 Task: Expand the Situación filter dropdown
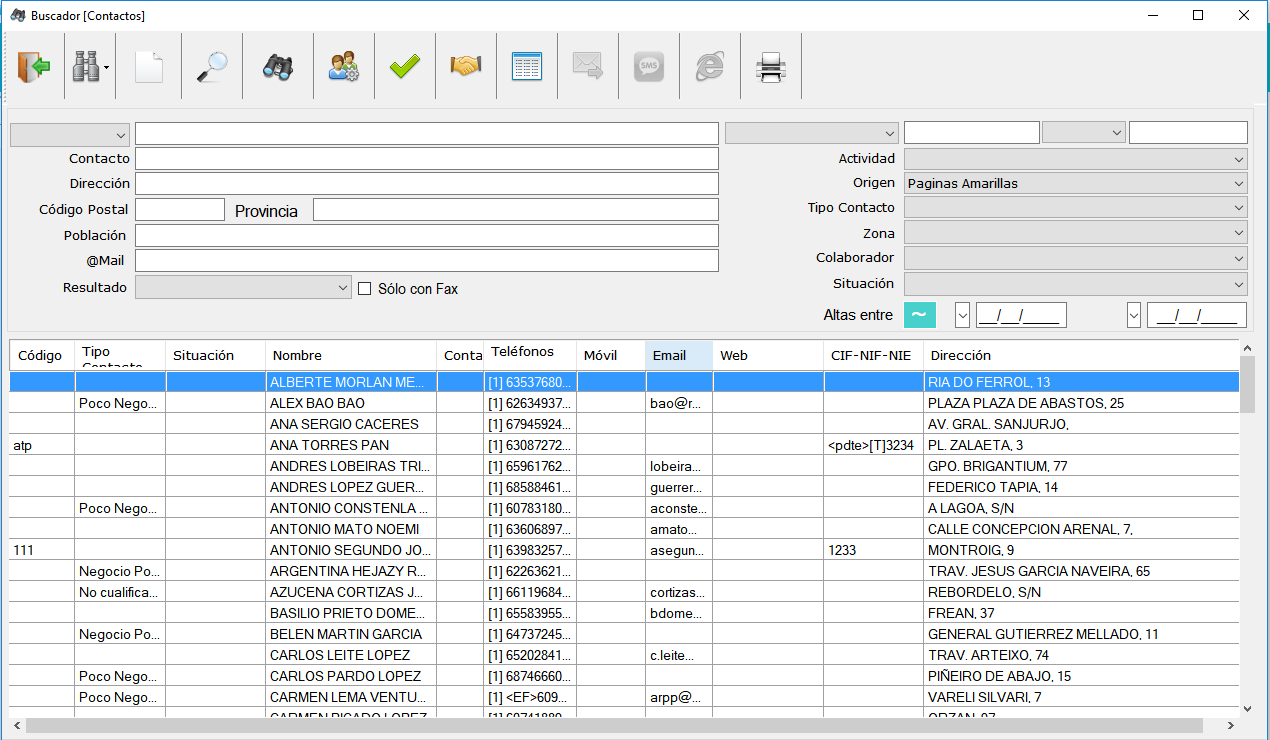coord(1076,284)
